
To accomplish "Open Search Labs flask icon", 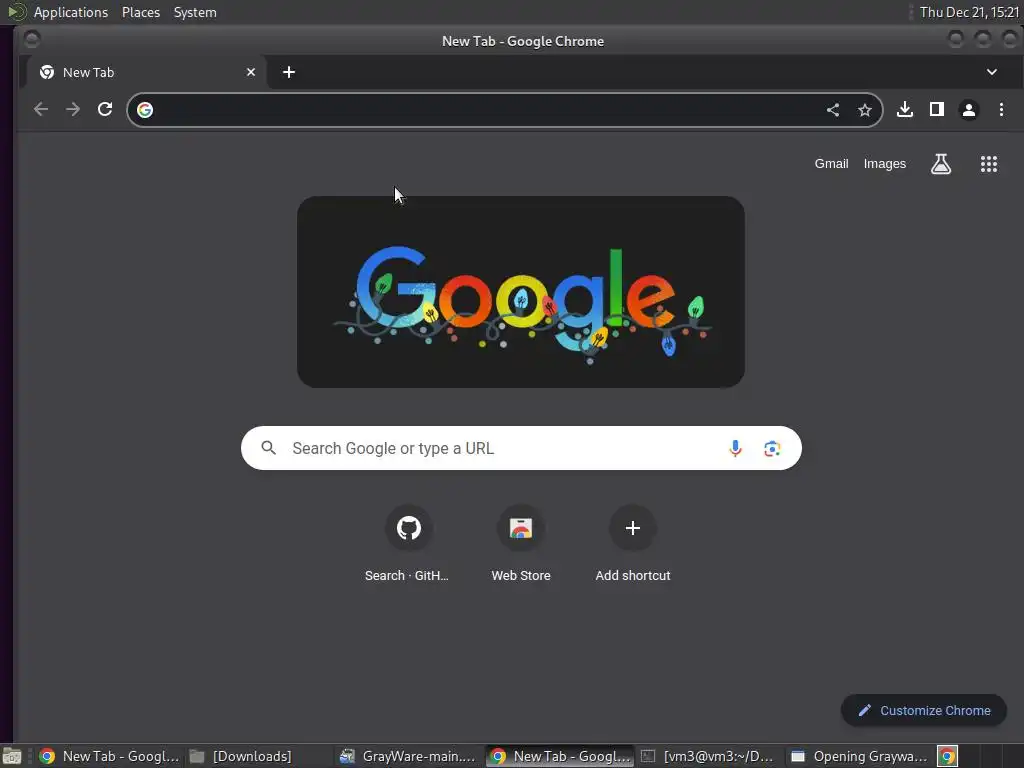I will tap(940, 164).
